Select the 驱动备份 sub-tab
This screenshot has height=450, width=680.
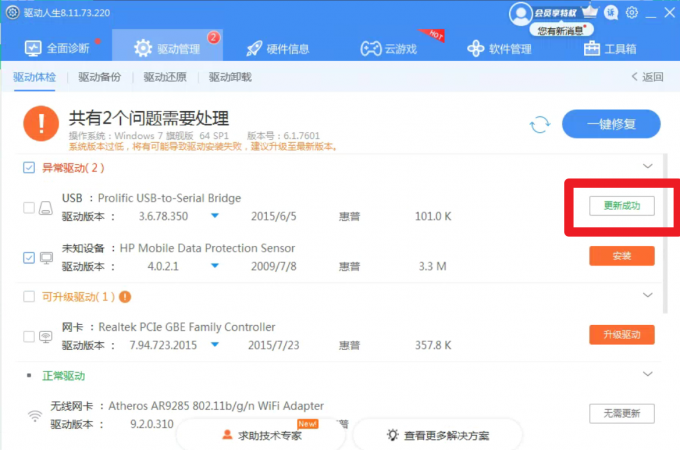pyautogui.click(x=99, y=77)
